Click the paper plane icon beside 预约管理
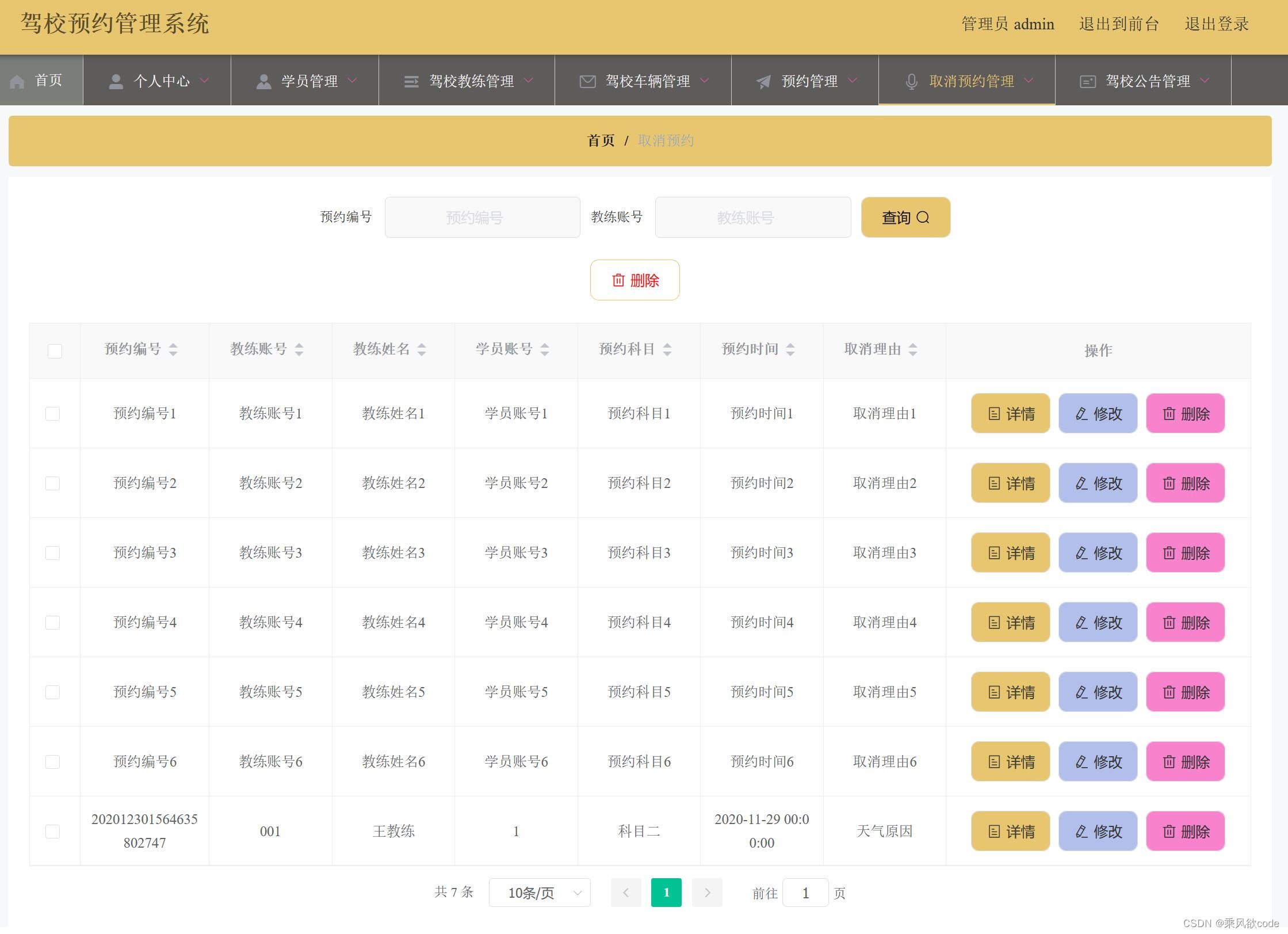 [763, 82]
